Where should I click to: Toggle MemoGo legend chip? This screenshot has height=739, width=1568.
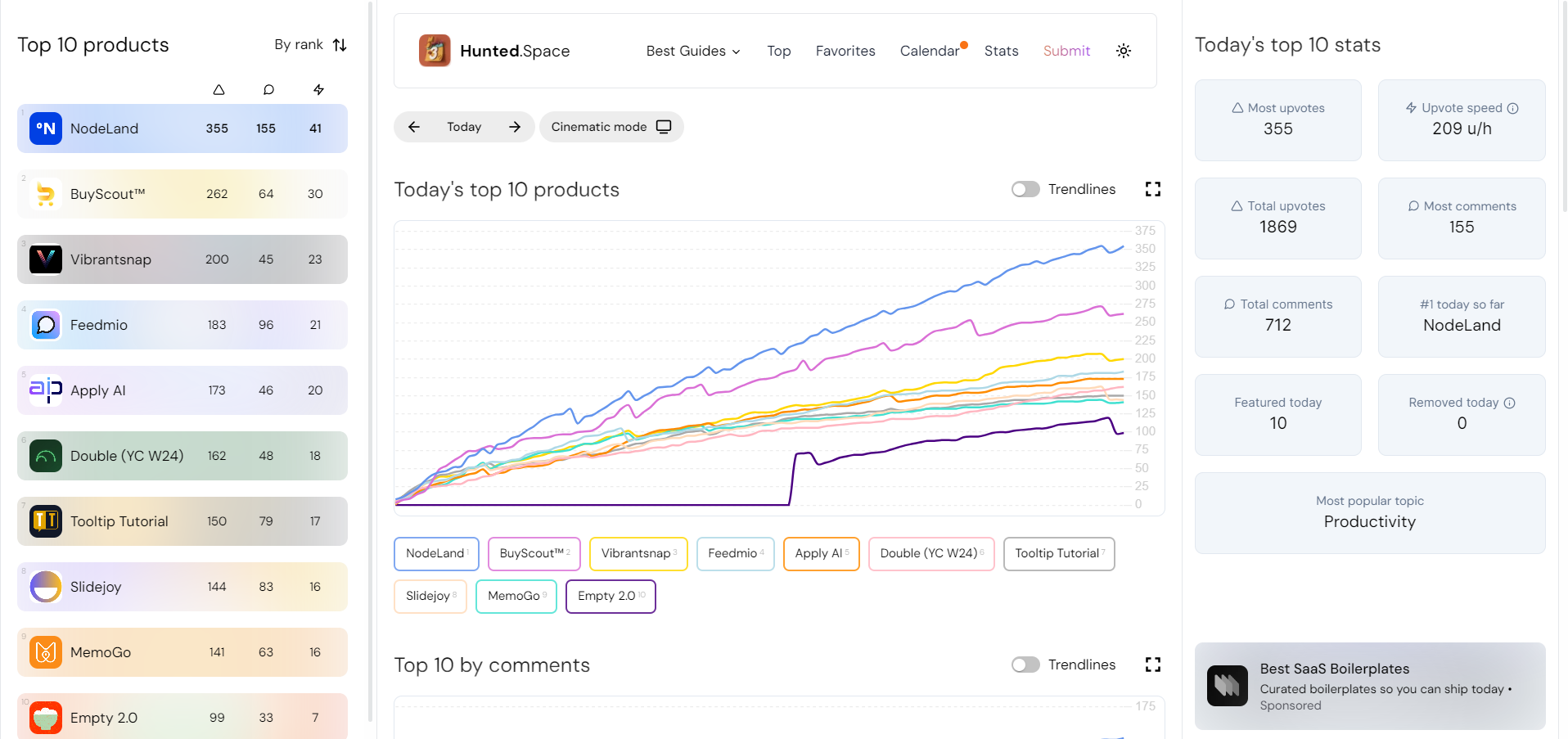coord(516,596)
